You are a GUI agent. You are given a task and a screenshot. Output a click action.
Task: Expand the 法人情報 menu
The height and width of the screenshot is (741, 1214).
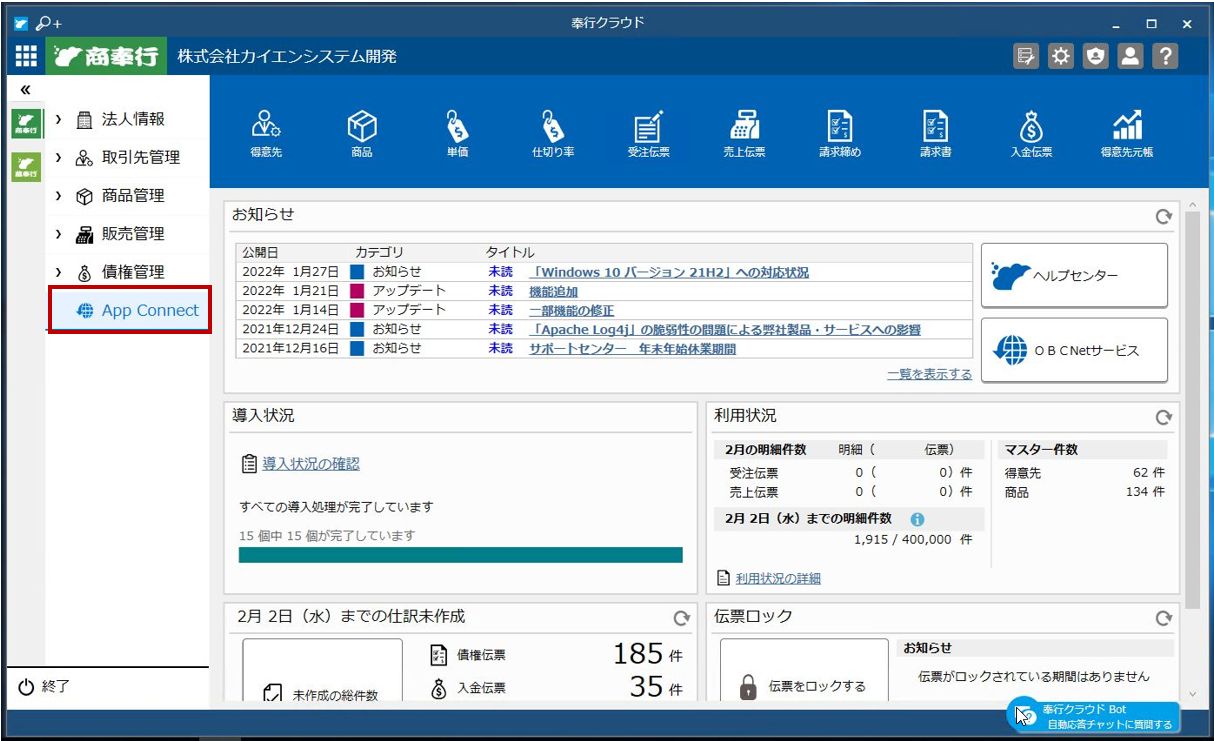point(127,119)
